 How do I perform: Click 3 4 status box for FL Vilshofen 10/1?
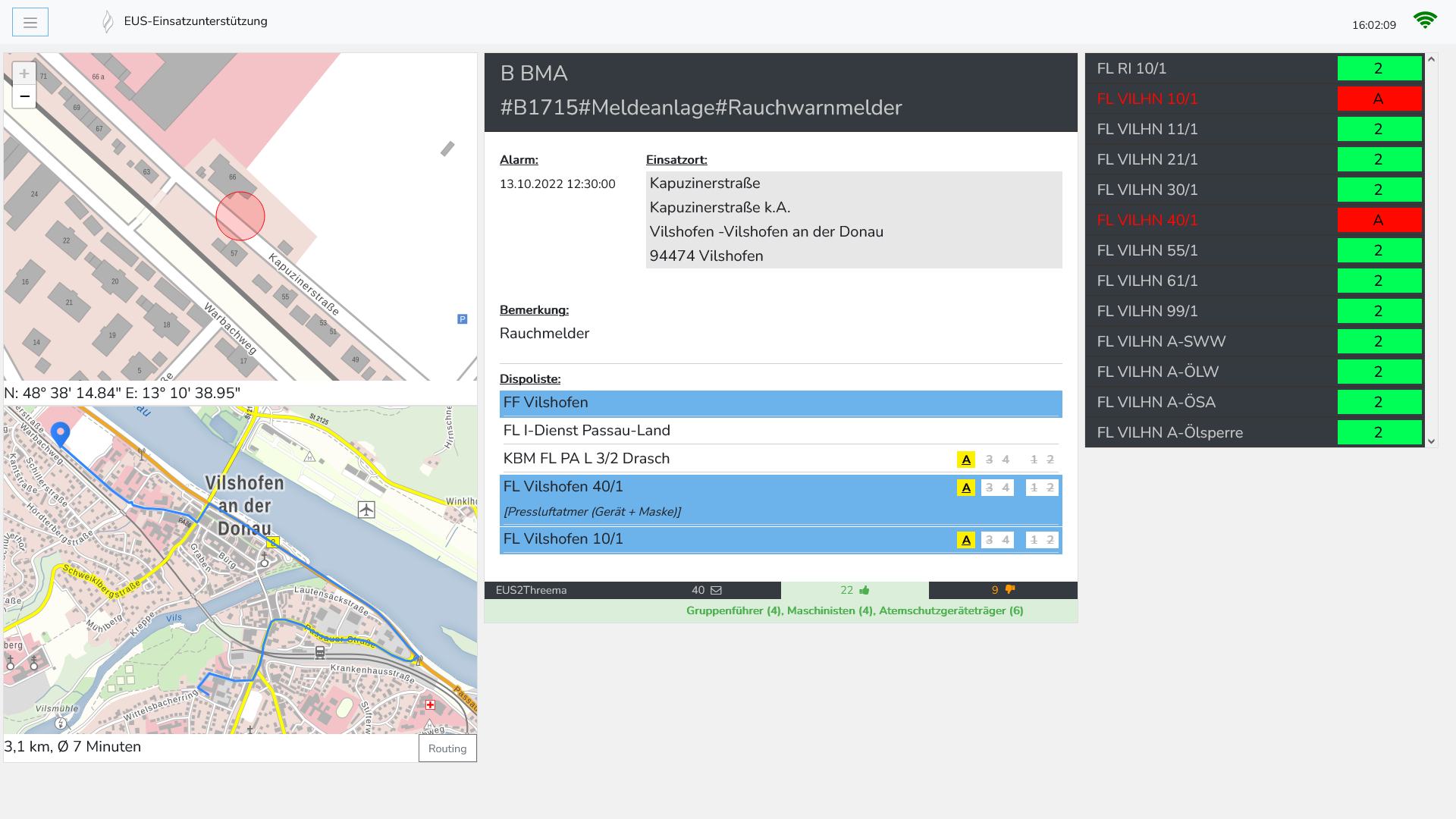coord(997,540)
